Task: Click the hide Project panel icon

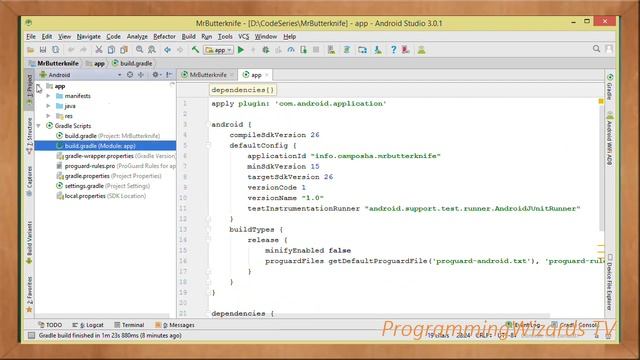Action: (169, 75)
